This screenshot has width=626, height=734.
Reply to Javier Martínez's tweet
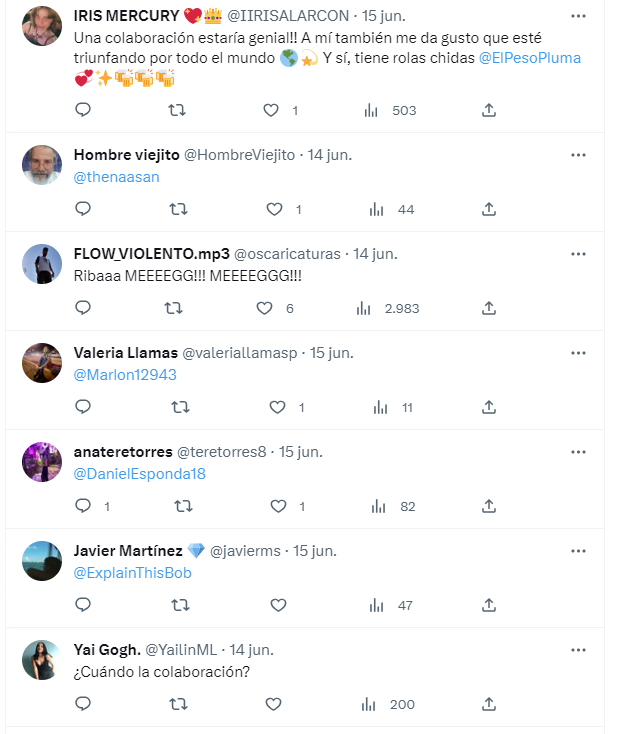point(83,605)
